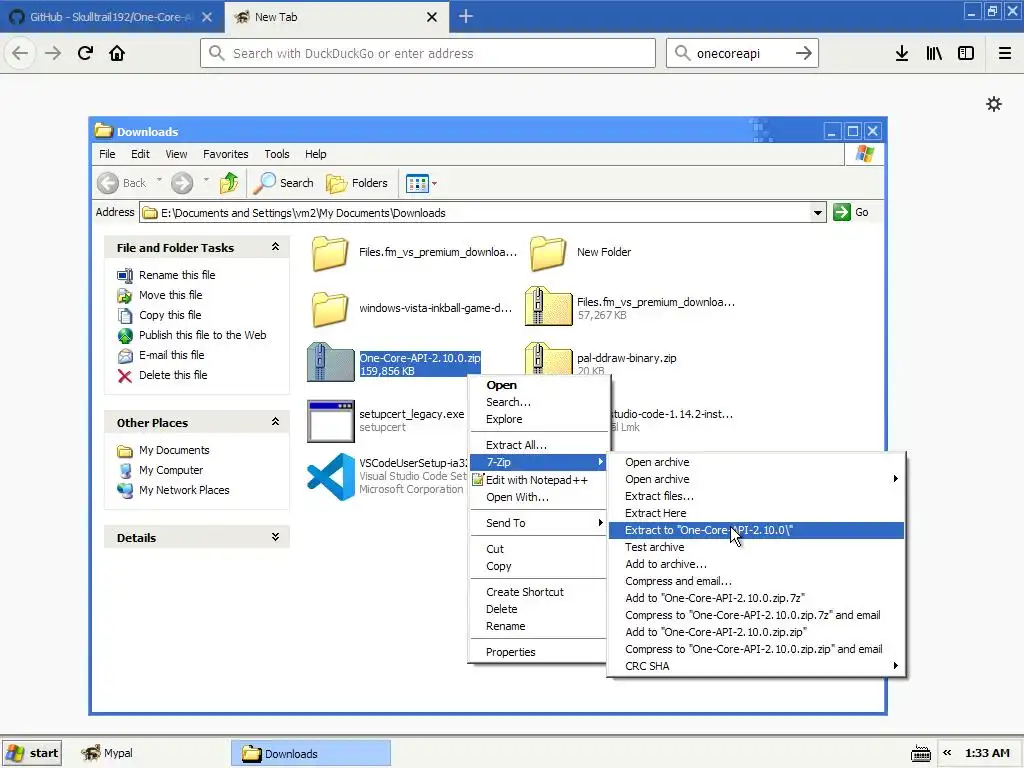This screenshot has width=1024, height=768.
Task: Open the Favorites menu
Action: point(225,154)
